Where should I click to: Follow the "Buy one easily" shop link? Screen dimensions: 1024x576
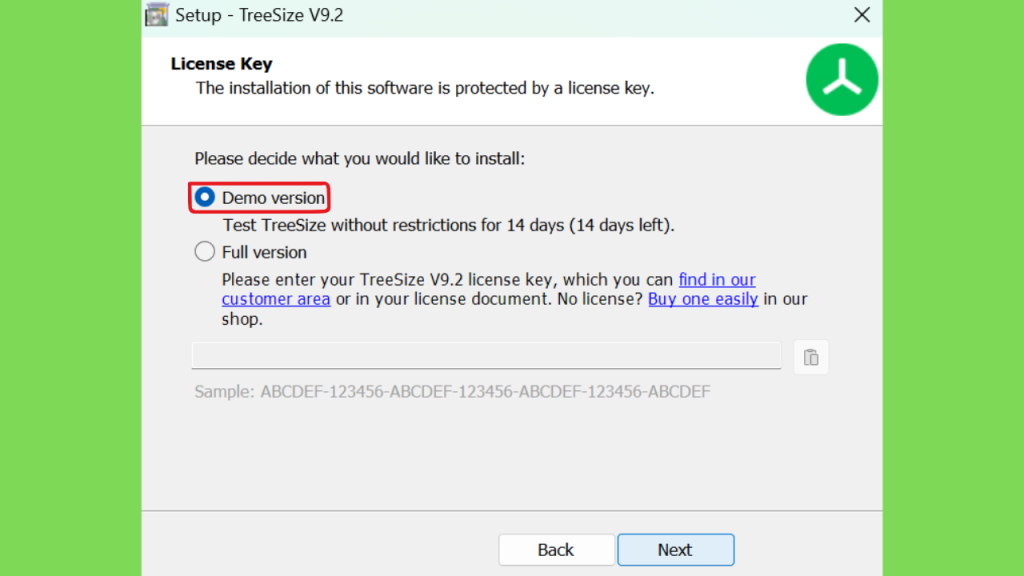(703, 299)
